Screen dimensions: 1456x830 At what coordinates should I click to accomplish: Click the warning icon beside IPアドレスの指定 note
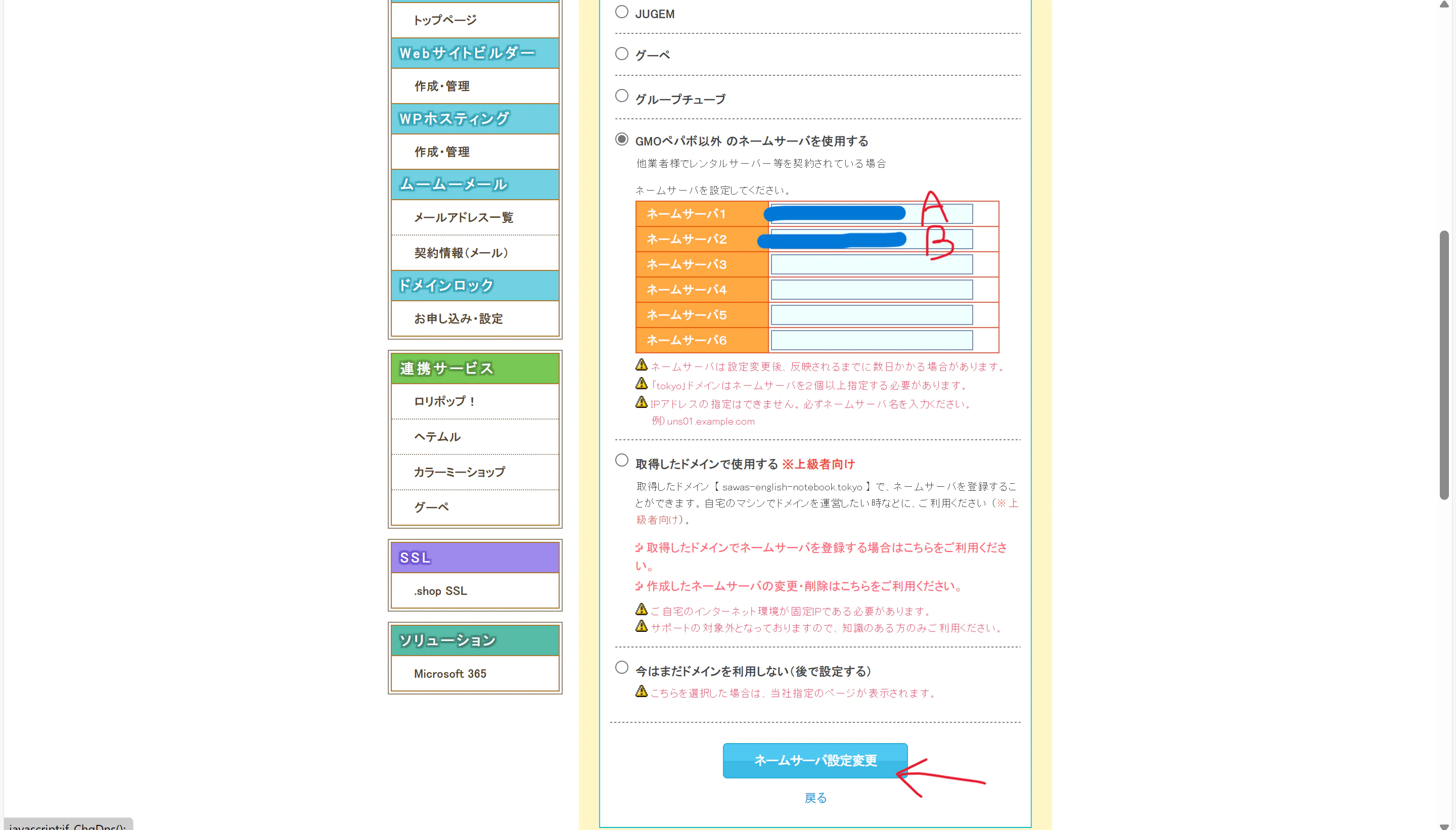click(x=642, y=402)
